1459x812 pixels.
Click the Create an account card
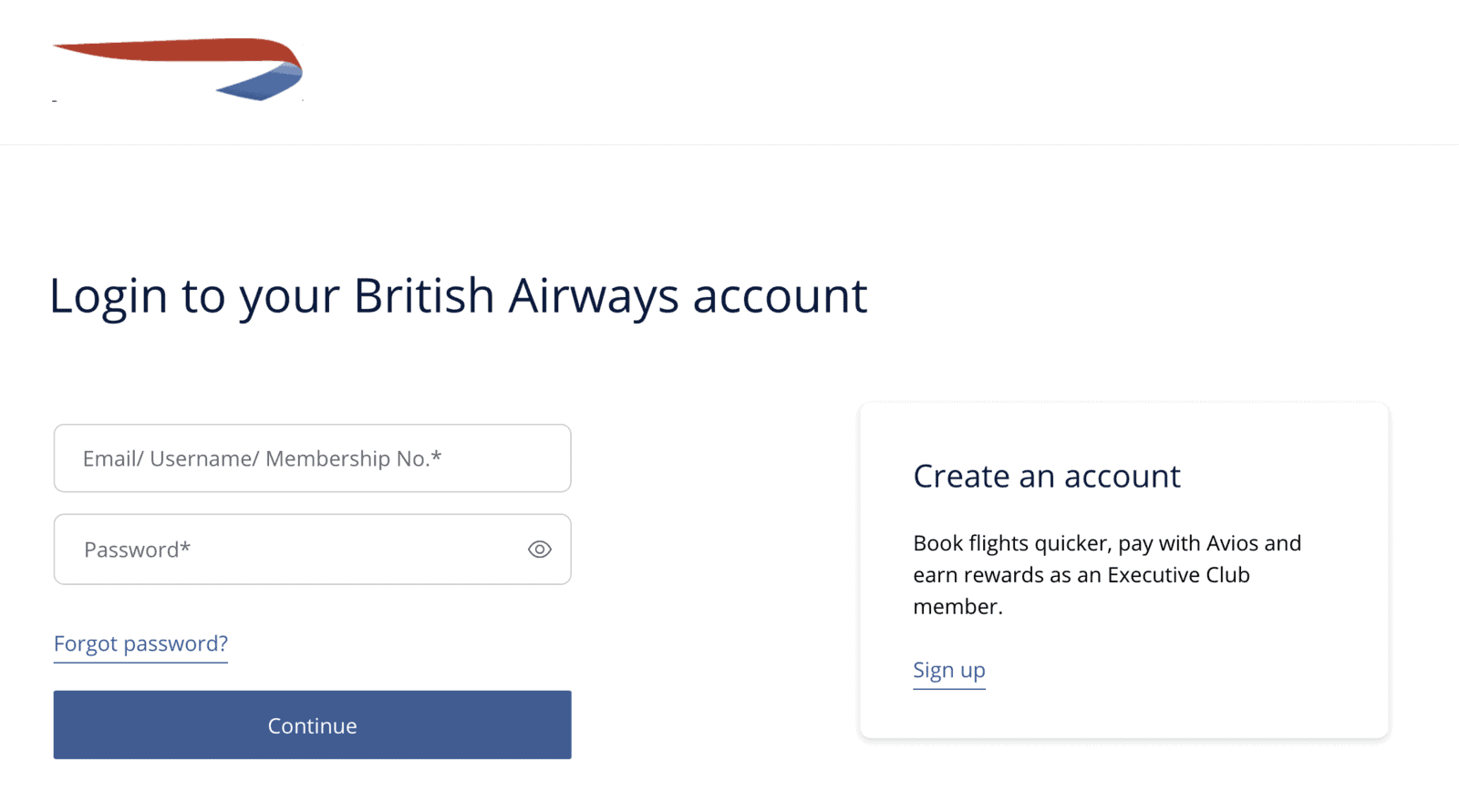coord(1123,570)
